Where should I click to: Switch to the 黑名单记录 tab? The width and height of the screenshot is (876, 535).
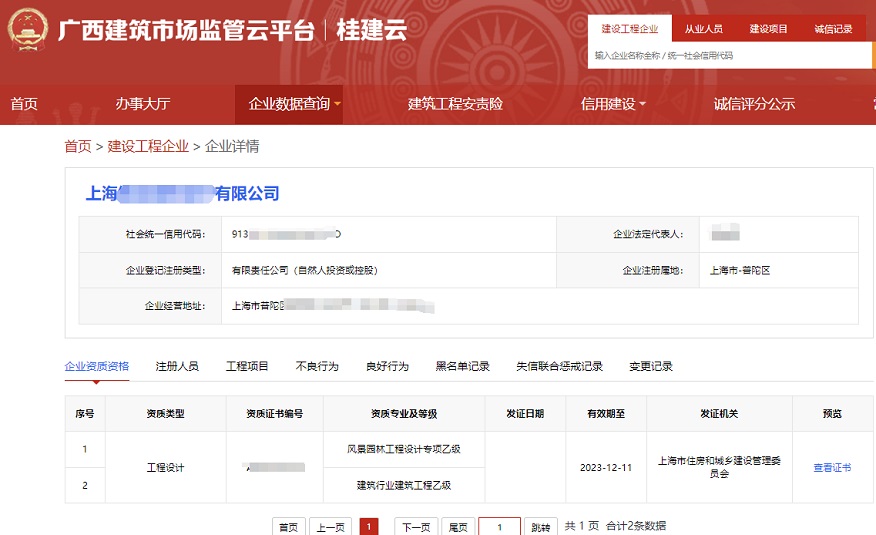[462, 367]
